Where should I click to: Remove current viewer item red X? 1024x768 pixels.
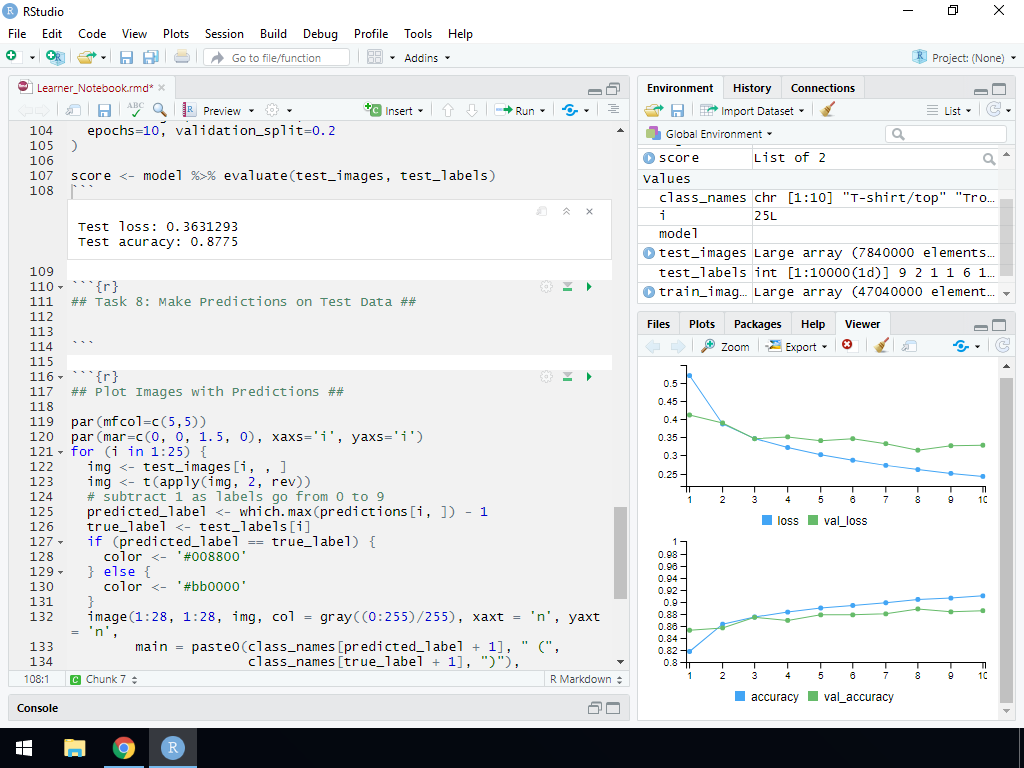pyautogui.click(x=847, y=345)
